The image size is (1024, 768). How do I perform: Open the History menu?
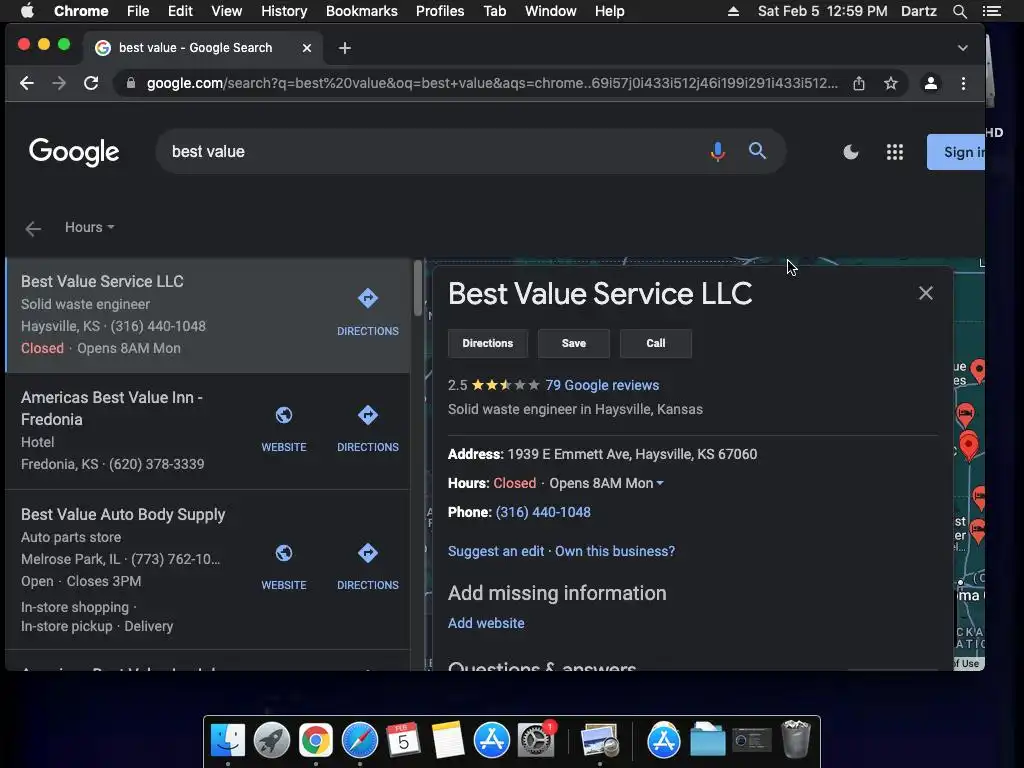[x=284, y=11]
